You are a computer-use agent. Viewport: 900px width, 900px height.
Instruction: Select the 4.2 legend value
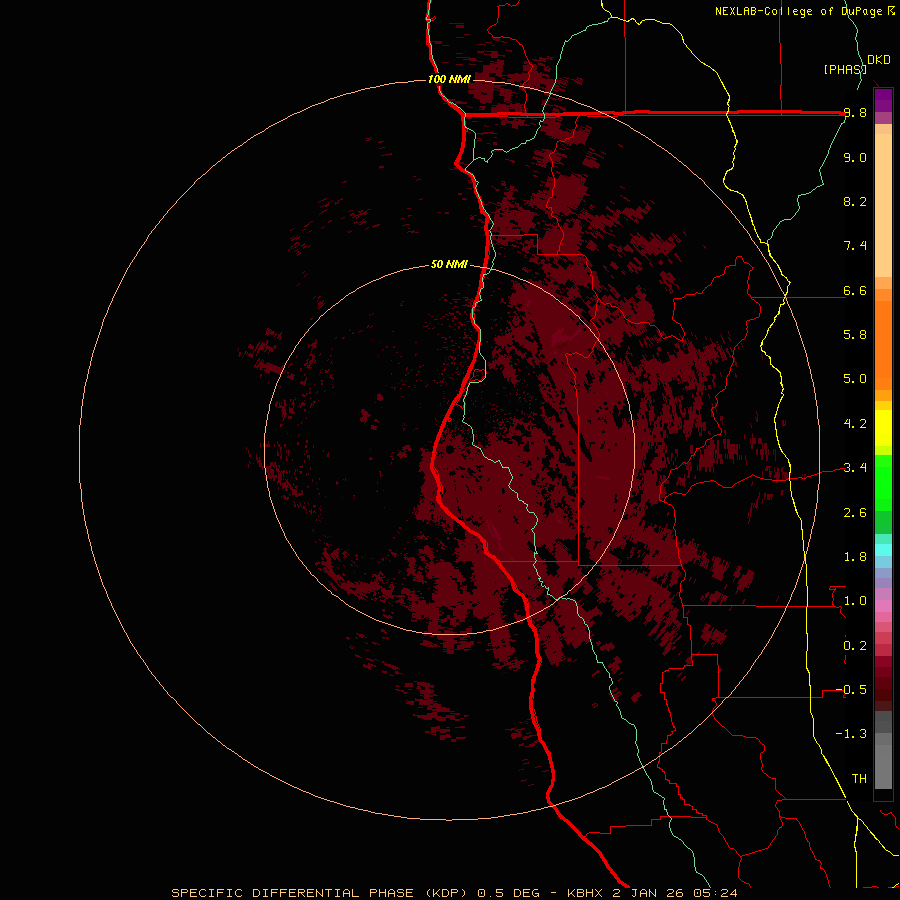pyautogui.click(x=855, y=424)
